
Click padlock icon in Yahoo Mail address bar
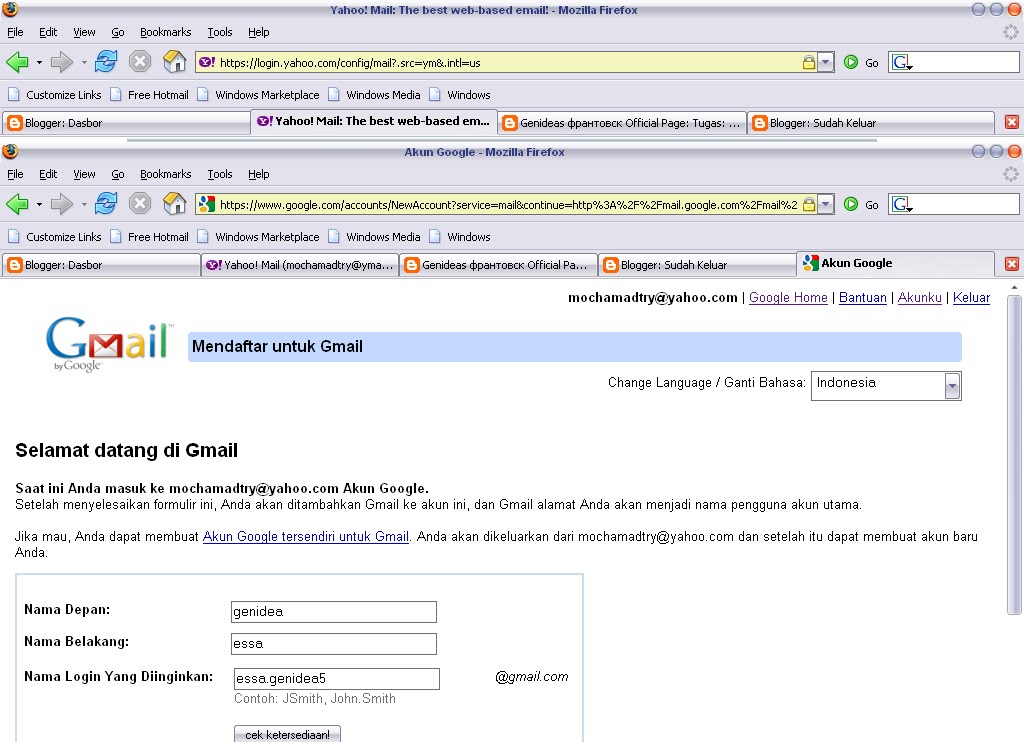808,63
